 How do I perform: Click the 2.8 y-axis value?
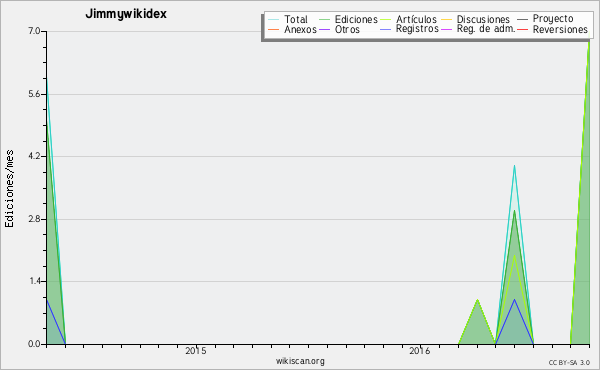coord(34,219)
